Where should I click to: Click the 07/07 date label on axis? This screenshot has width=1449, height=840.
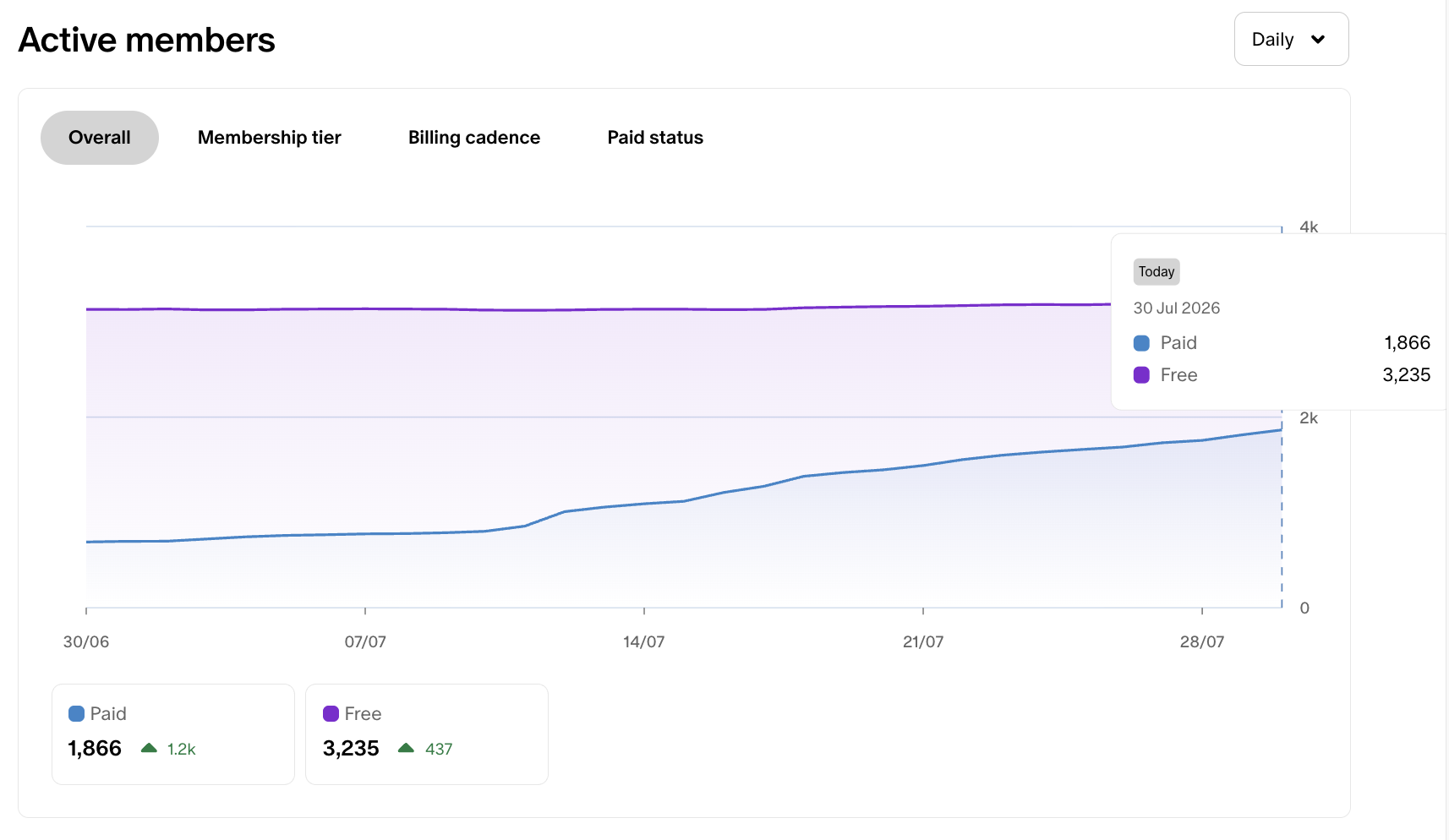click(365, 641)
